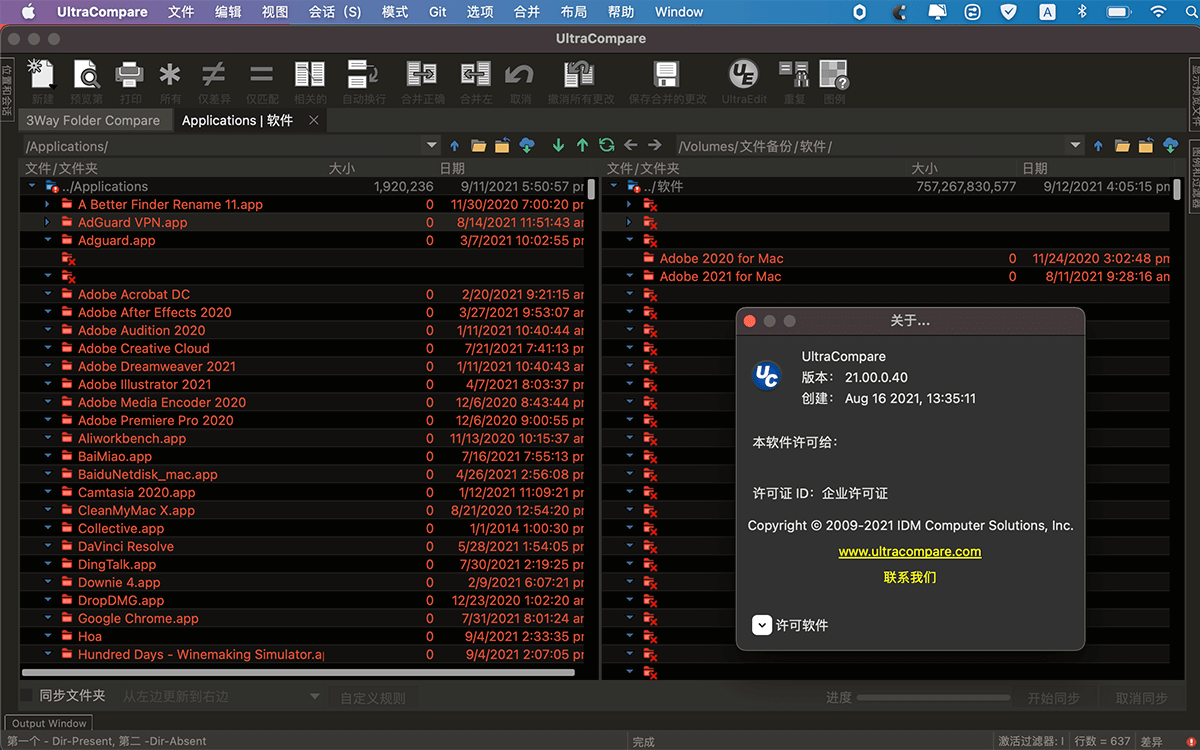Click the 合并正确 merge right icon
This screenshot has width=1200, height=750.
pos(422,75)
